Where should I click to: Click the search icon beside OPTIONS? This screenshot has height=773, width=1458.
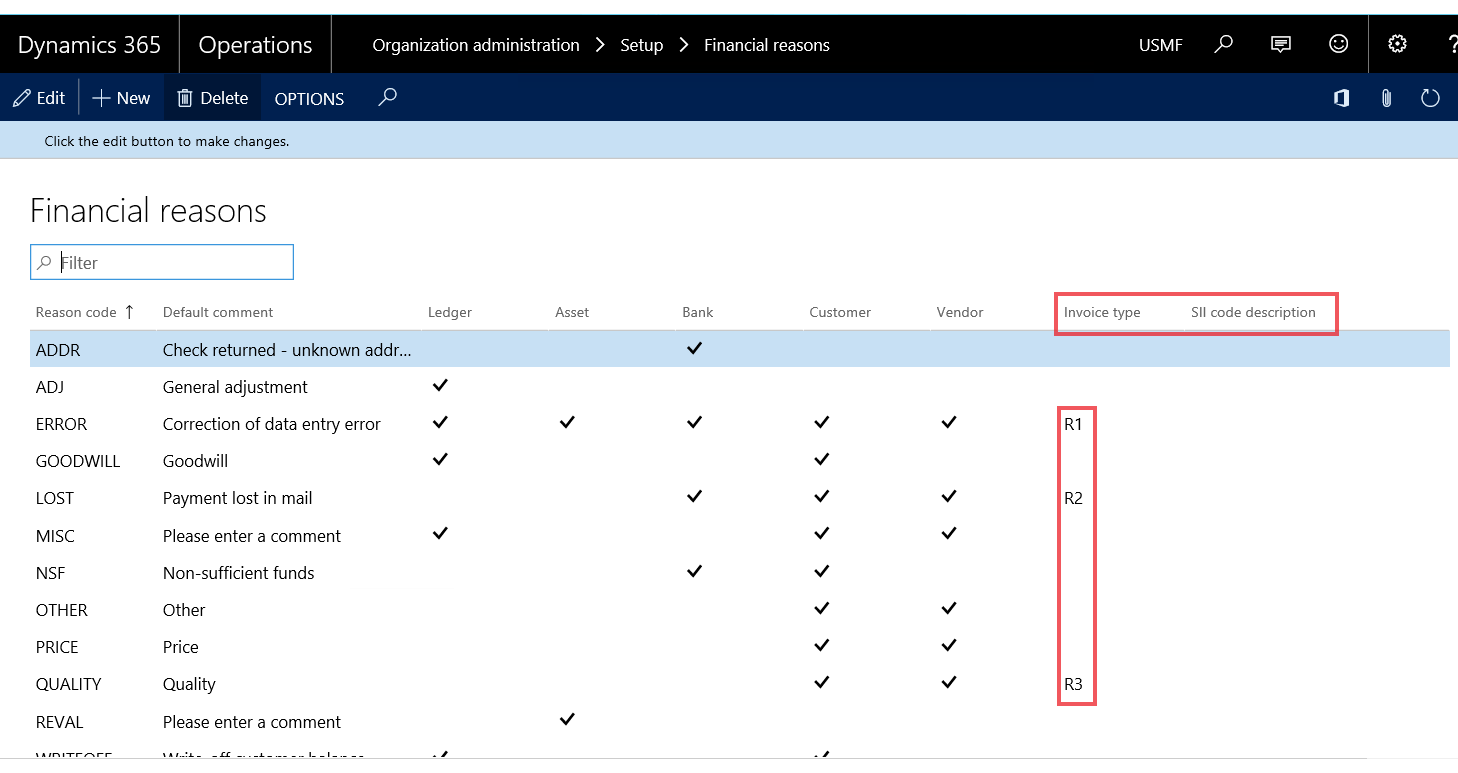(388, 97)
